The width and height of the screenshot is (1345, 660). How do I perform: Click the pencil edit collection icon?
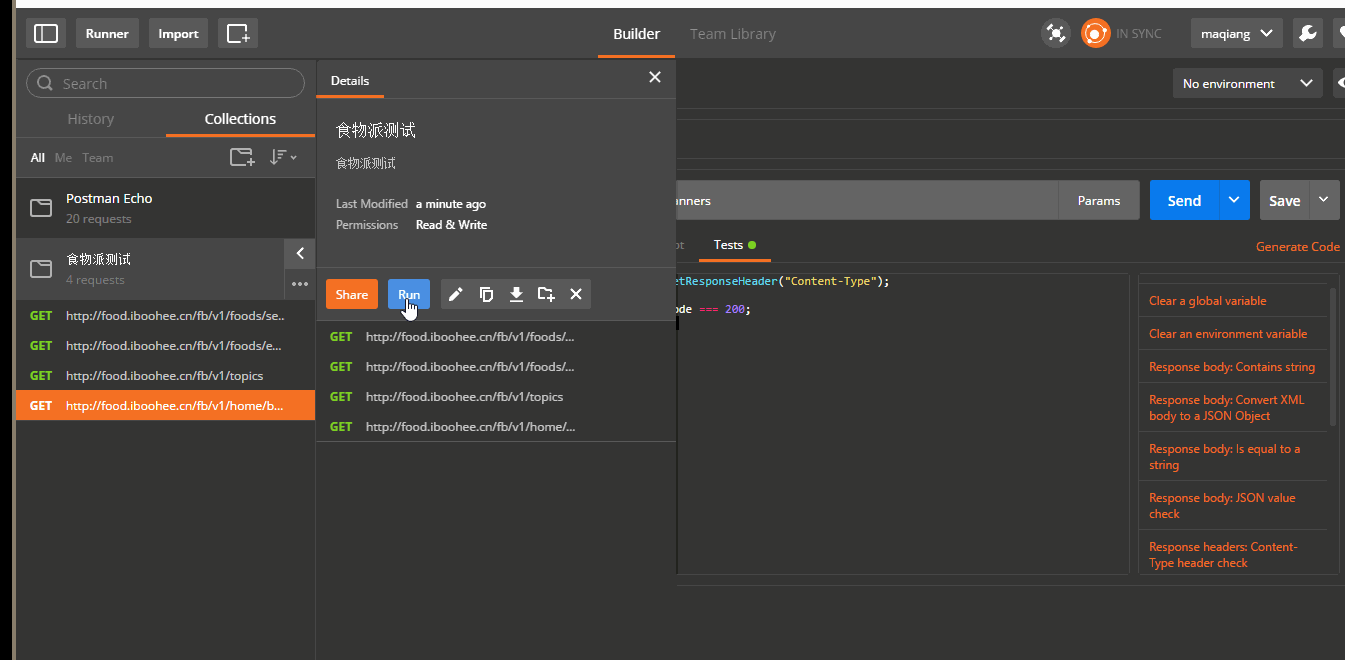coord(455,294)
